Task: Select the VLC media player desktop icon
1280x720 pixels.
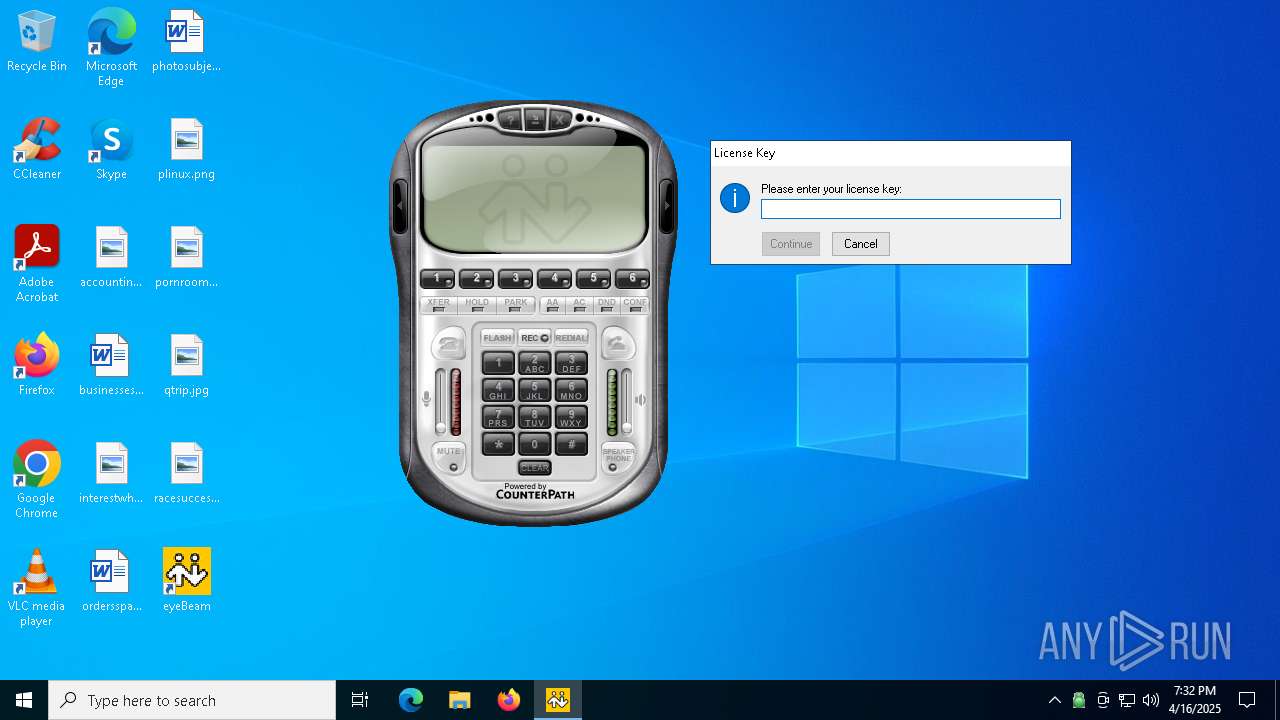Action: (37, 588)
